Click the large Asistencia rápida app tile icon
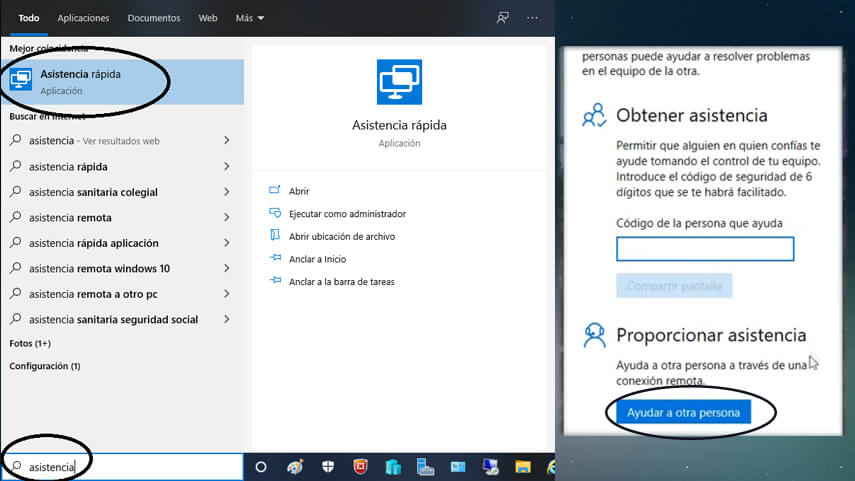855x481 pixels. tap(399, 82)
